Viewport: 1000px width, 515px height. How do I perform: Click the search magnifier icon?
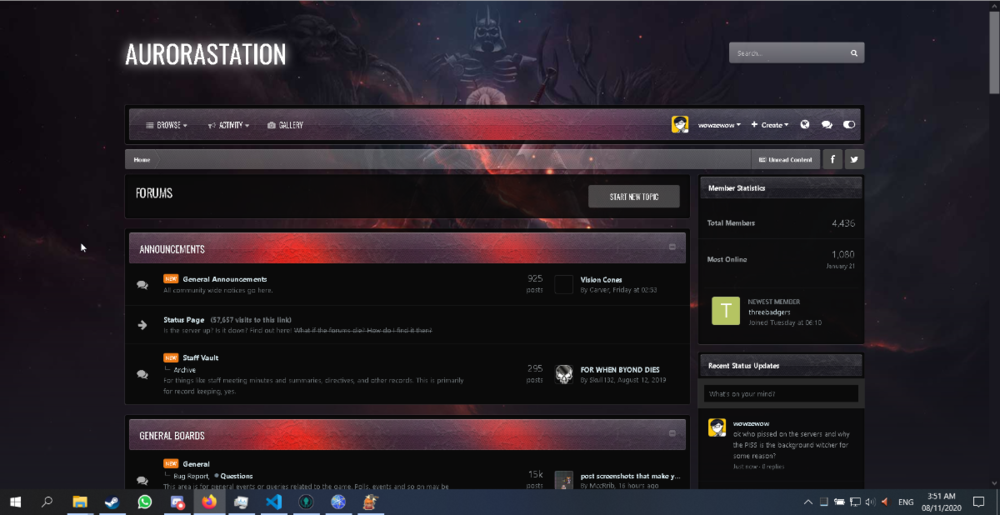point(854,53)
